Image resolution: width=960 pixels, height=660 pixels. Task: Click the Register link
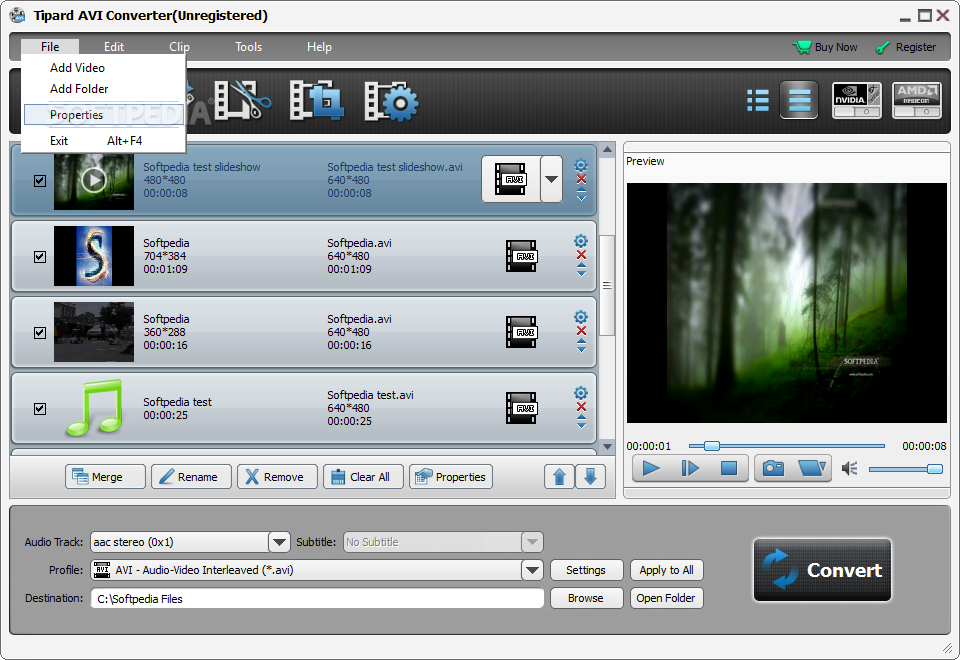pos(906,47)
